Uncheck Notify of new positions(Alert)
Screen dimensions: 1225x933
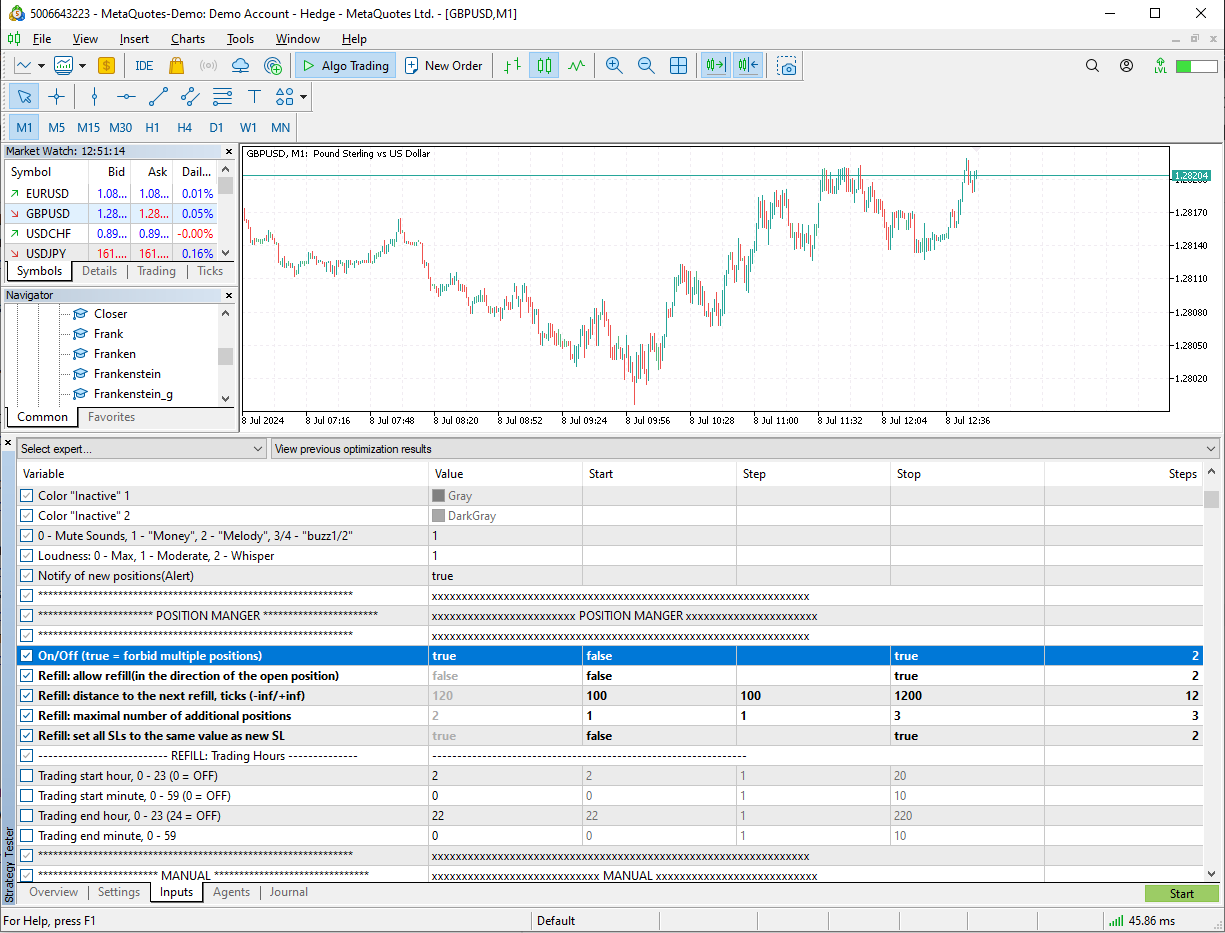tap(27, 576)
